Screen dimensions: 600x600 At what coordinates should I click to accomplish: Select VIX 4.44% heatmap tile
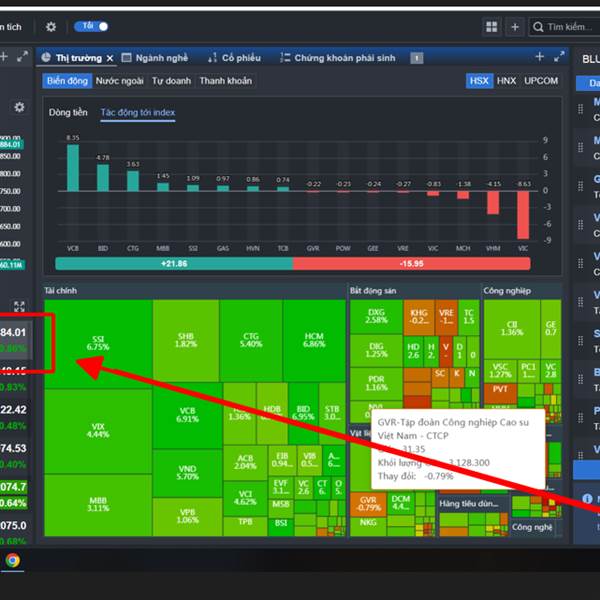(98, 430)
